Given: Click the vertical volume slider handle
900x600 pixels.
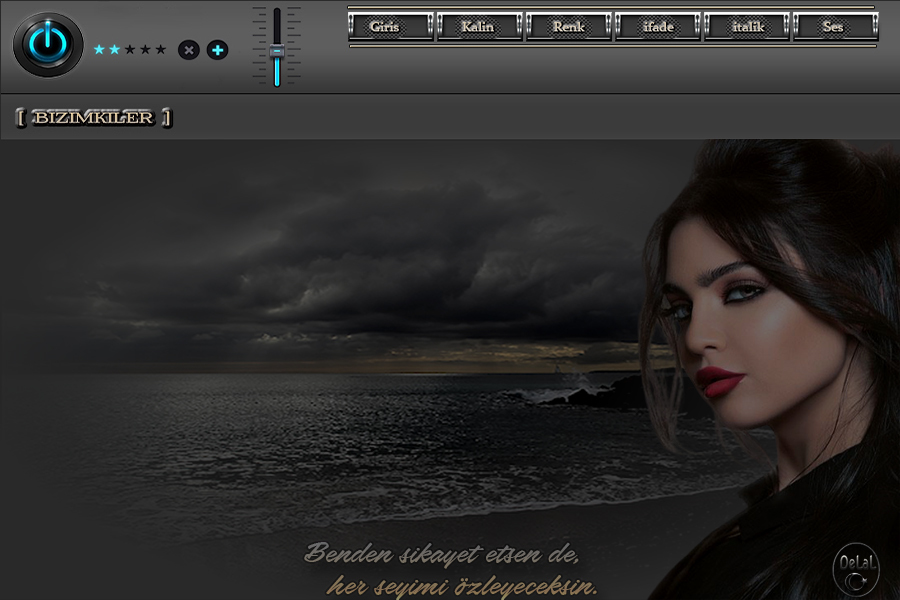Looking at the screenshot, I should (277, 51).
